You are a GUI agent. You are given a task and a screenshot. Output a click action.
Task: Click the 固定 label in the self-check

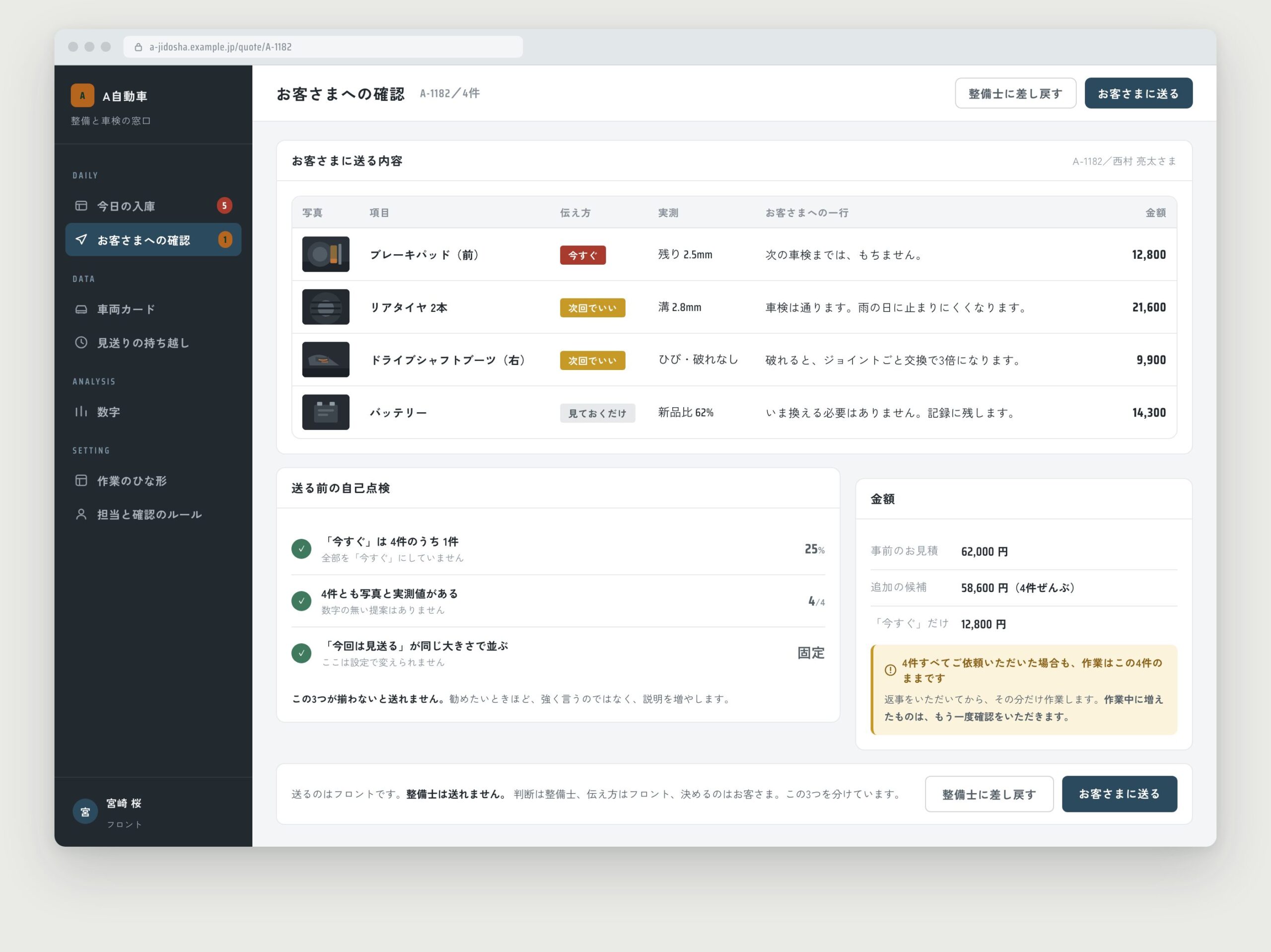811,653
